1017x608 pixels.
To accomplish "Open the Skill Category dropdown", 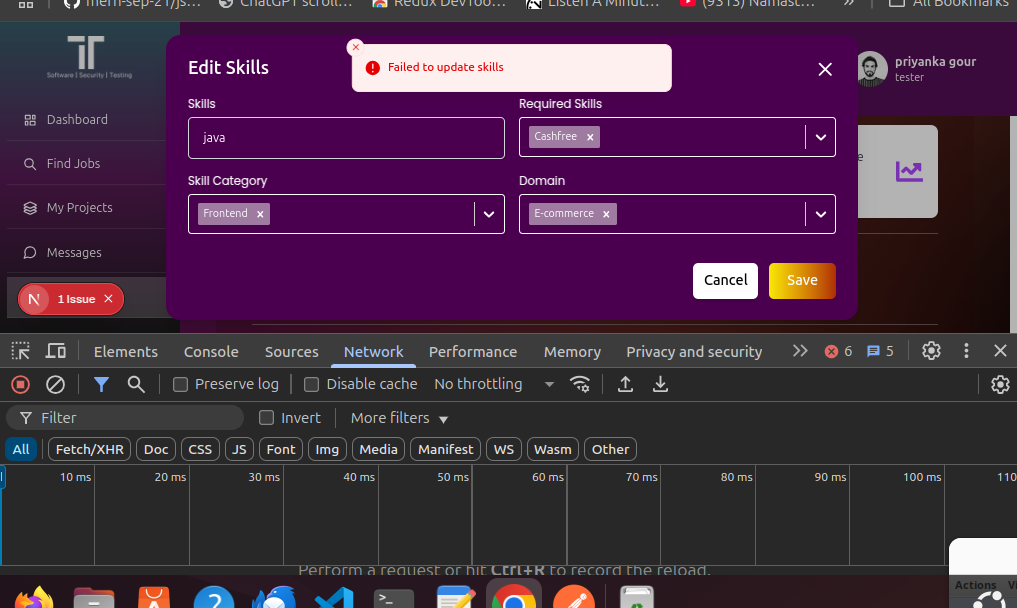I will [x=489, y=214].
